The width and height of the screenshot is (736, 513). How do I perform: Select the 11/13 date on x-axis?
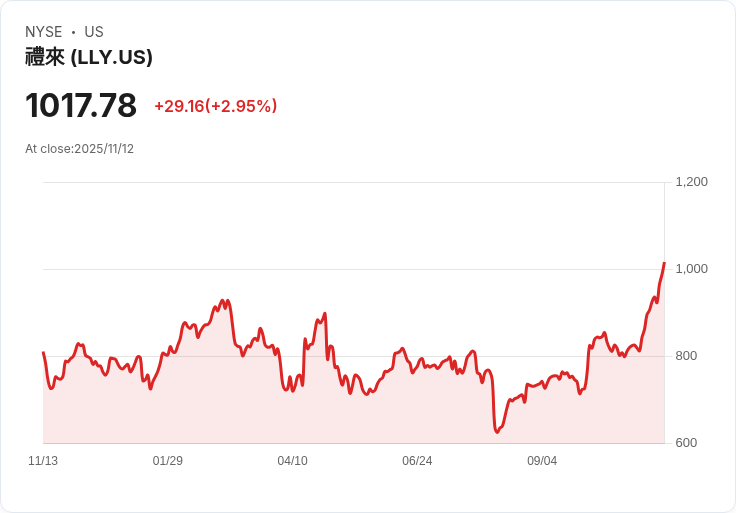[43, 461]
